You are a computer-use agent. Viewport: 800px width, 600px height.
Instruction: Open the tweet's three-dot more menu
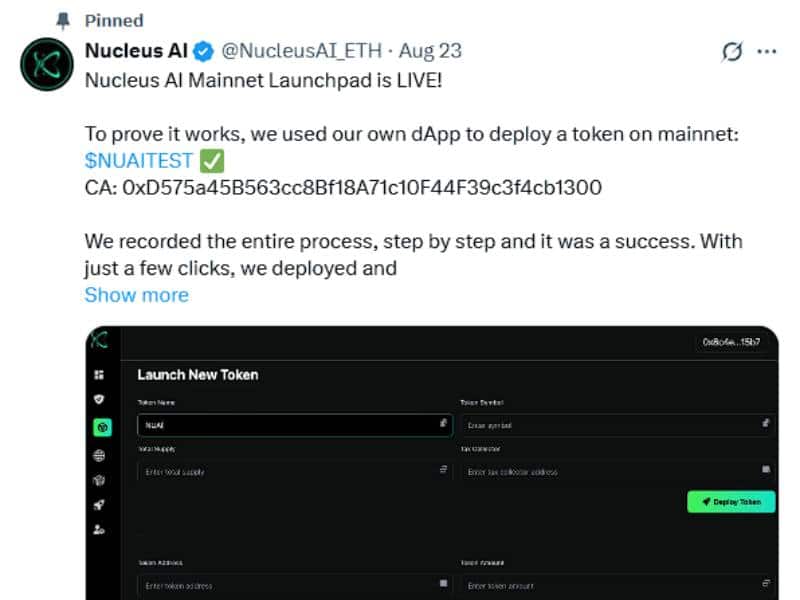[767, 51]
